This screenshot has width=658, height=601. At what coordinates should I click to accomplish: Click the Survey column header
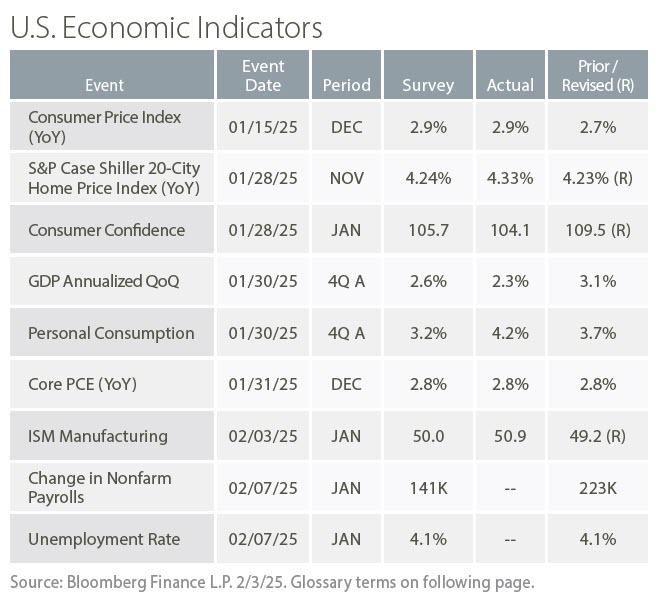point(428,86)
